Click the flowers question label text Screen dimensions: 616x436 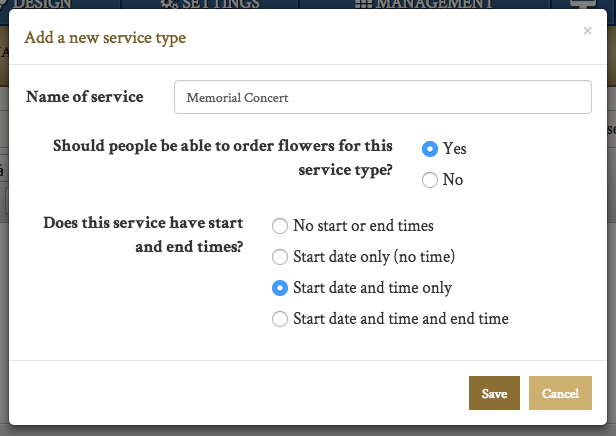[222, 158]
